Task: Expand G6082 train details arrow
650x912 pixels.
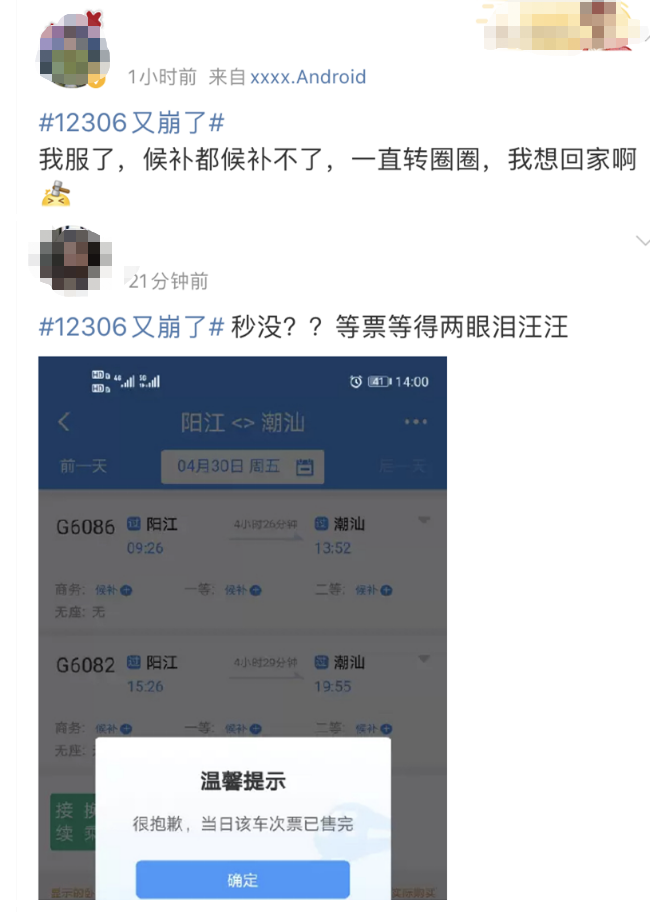Action: click(x=424, y=658)
